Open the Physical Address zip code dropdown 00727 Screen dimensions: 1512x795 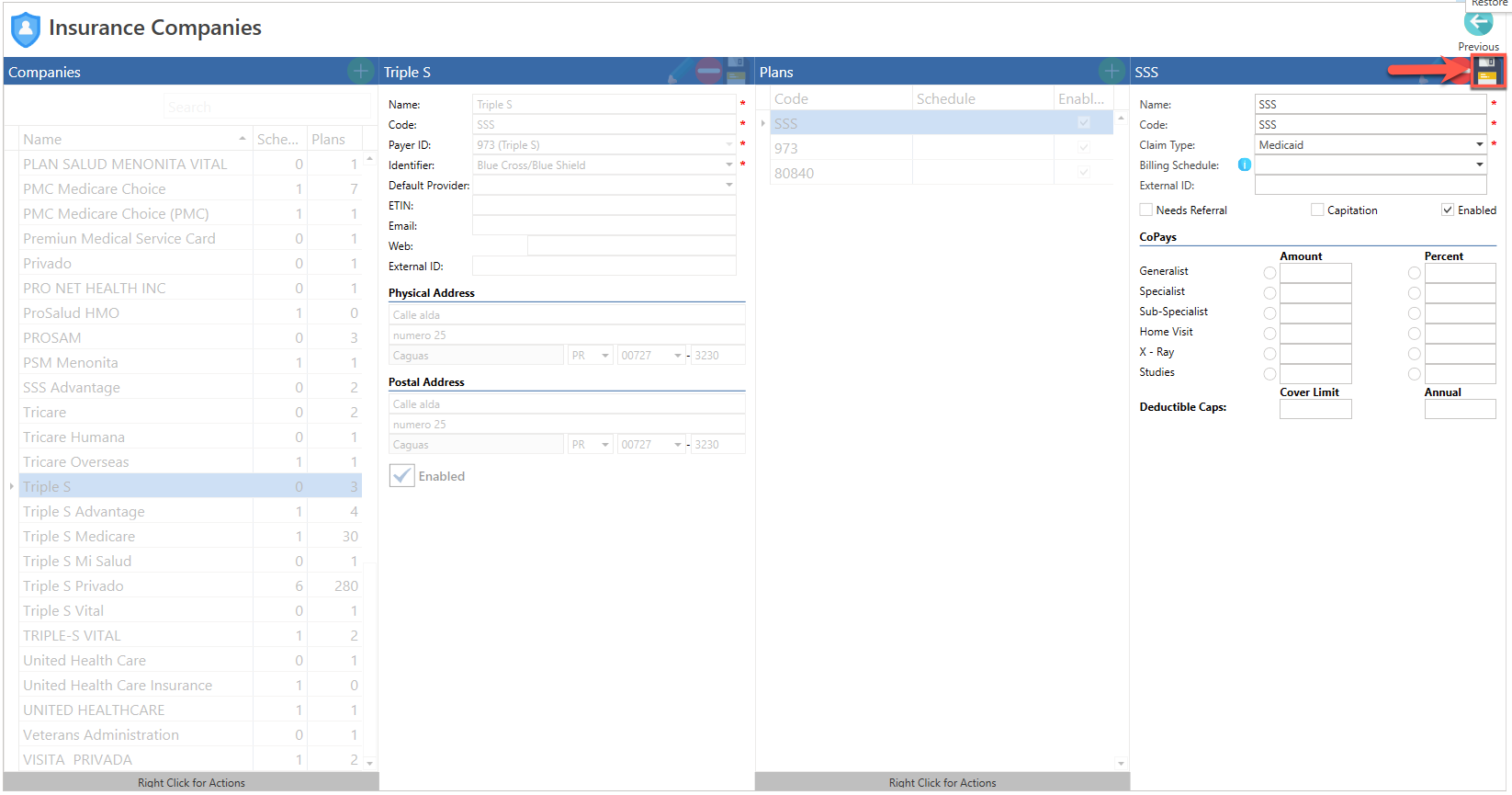click(x=678, y=355)
